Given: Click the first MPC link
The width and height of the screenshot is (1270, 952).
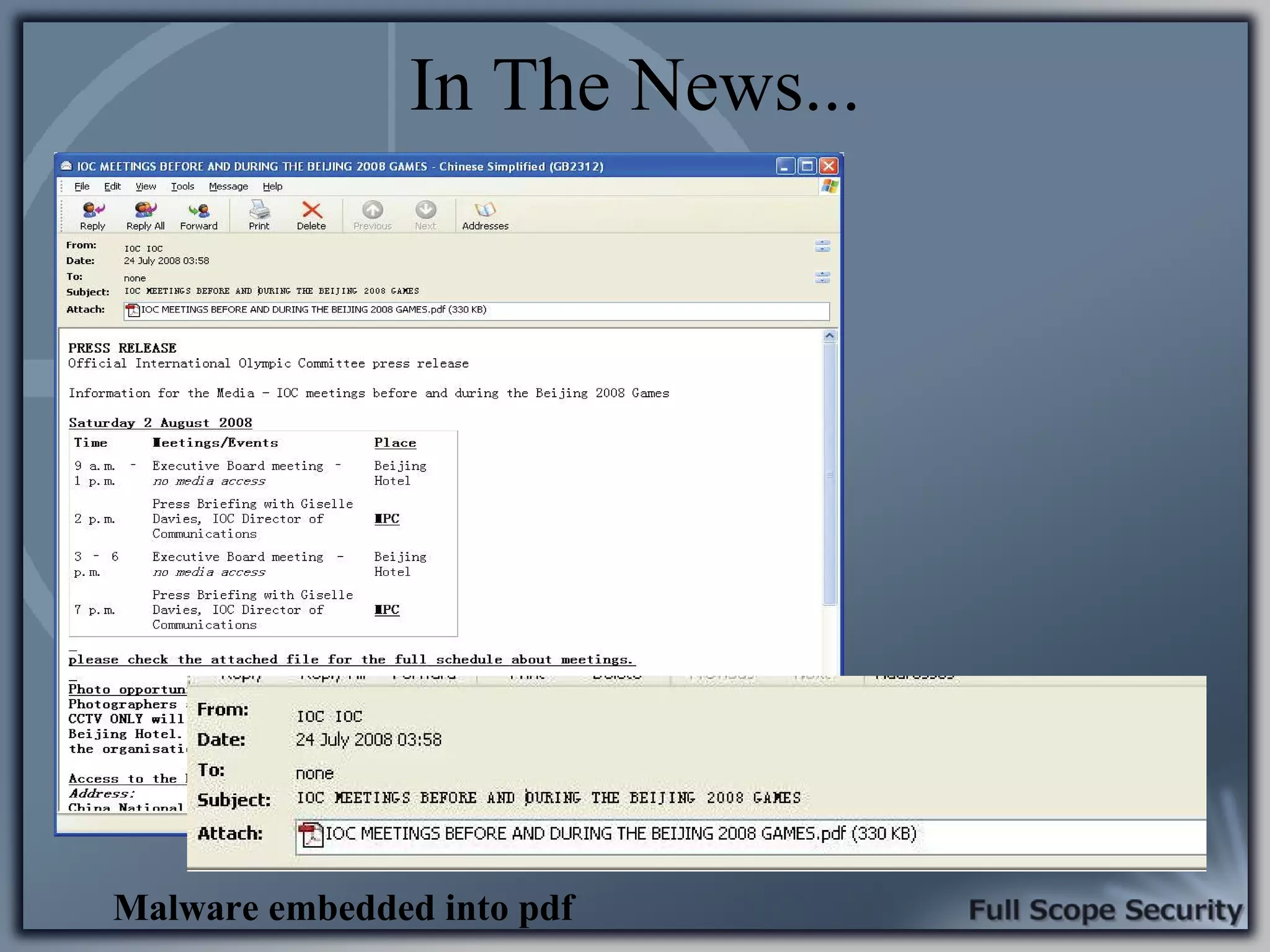Looking at the screenshot, I should click(x=387, y=519).
